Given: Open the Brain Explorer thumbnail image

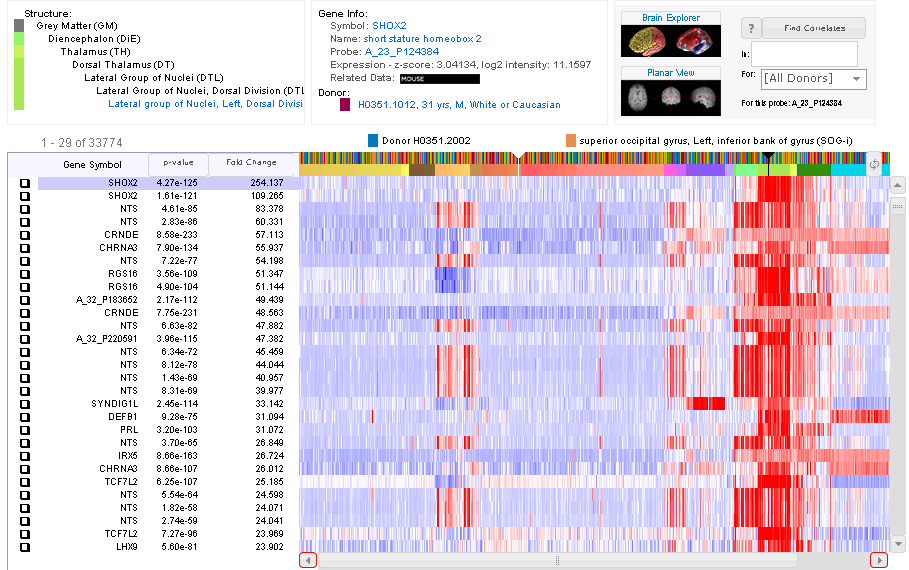Looking at the screenshot, I should coord(671,41).
